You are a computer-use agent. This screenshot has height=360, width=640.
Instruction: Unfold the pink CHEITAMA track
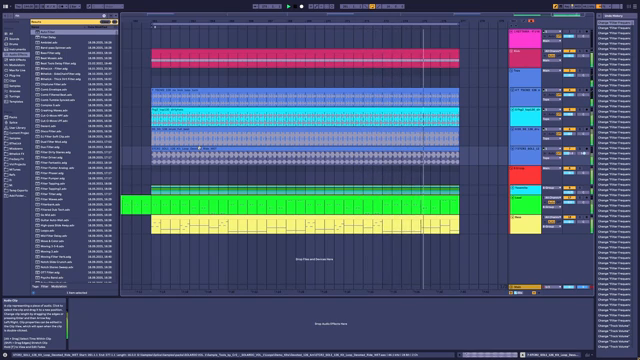tap(511, 32)
